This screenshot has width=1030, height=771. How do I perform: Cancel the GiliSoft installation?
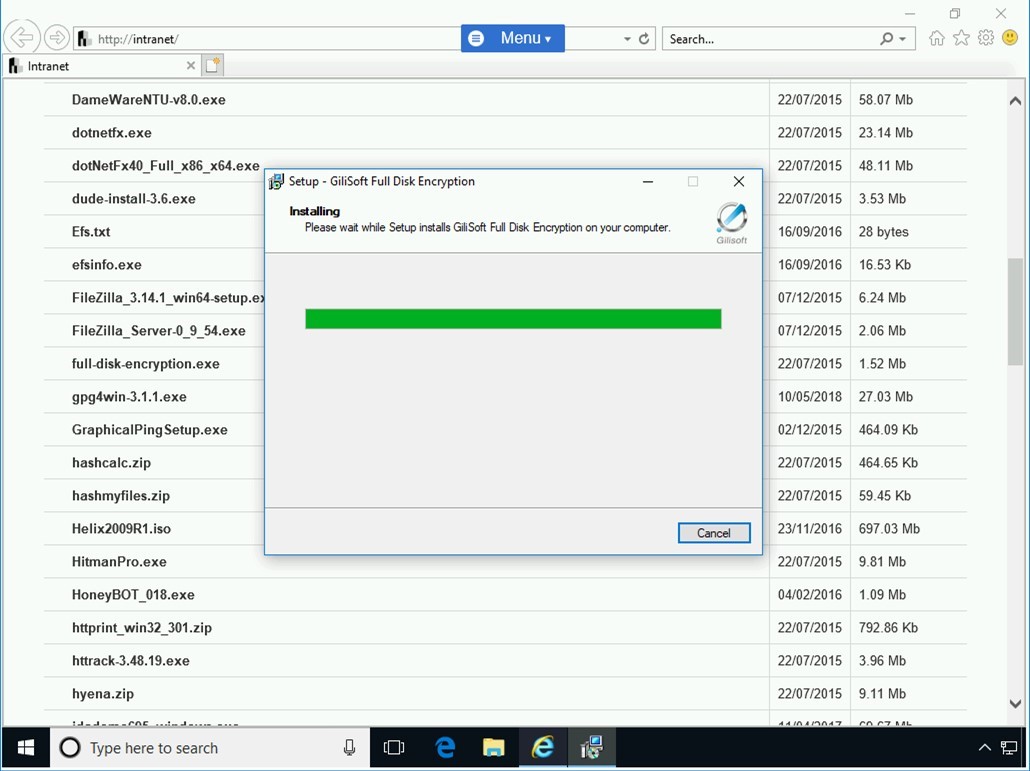tap(713, 533)
